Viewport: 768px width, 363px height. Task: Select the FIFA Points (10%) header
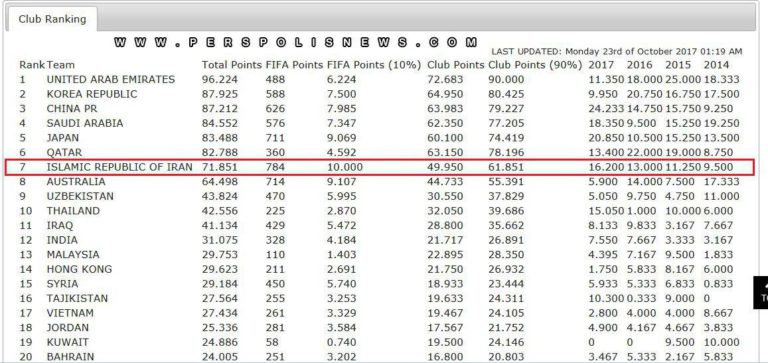point(374,65)
